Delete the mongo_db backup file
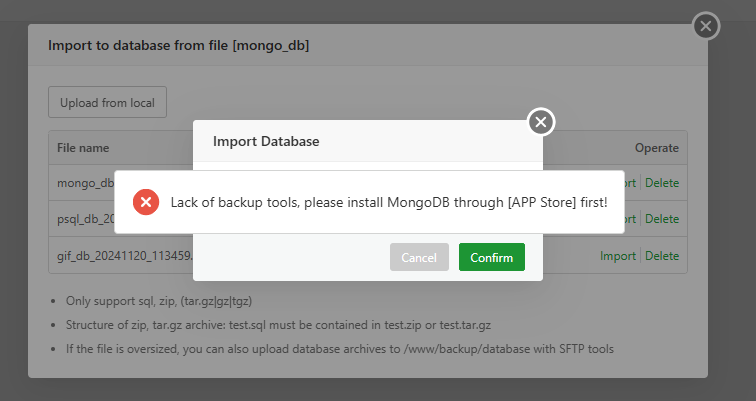This screenshot has width=756, height=401. click(662, 183)
